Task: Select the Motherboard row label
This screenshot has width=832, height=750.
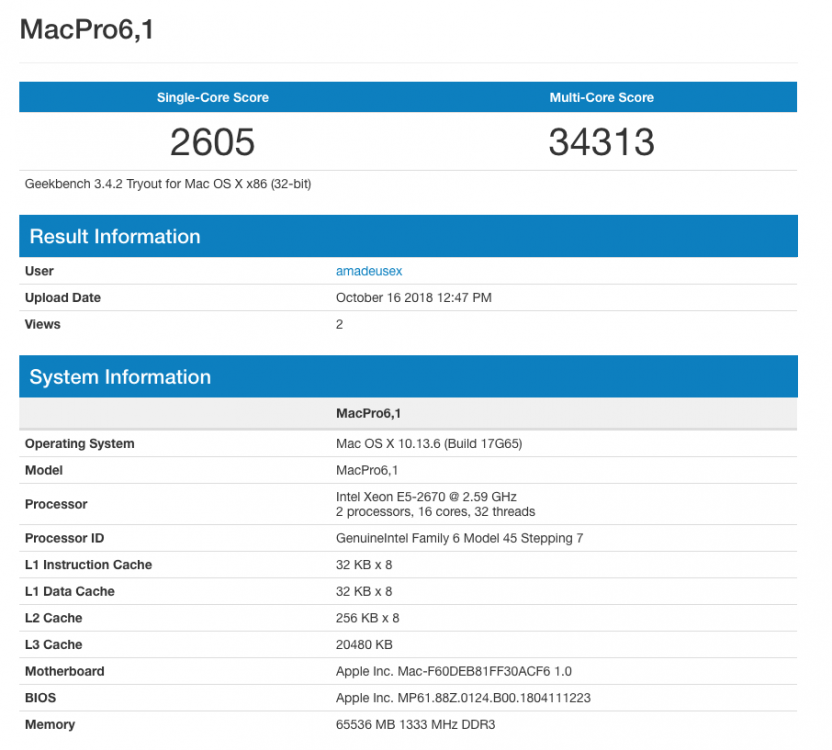Action: [64, 671]
